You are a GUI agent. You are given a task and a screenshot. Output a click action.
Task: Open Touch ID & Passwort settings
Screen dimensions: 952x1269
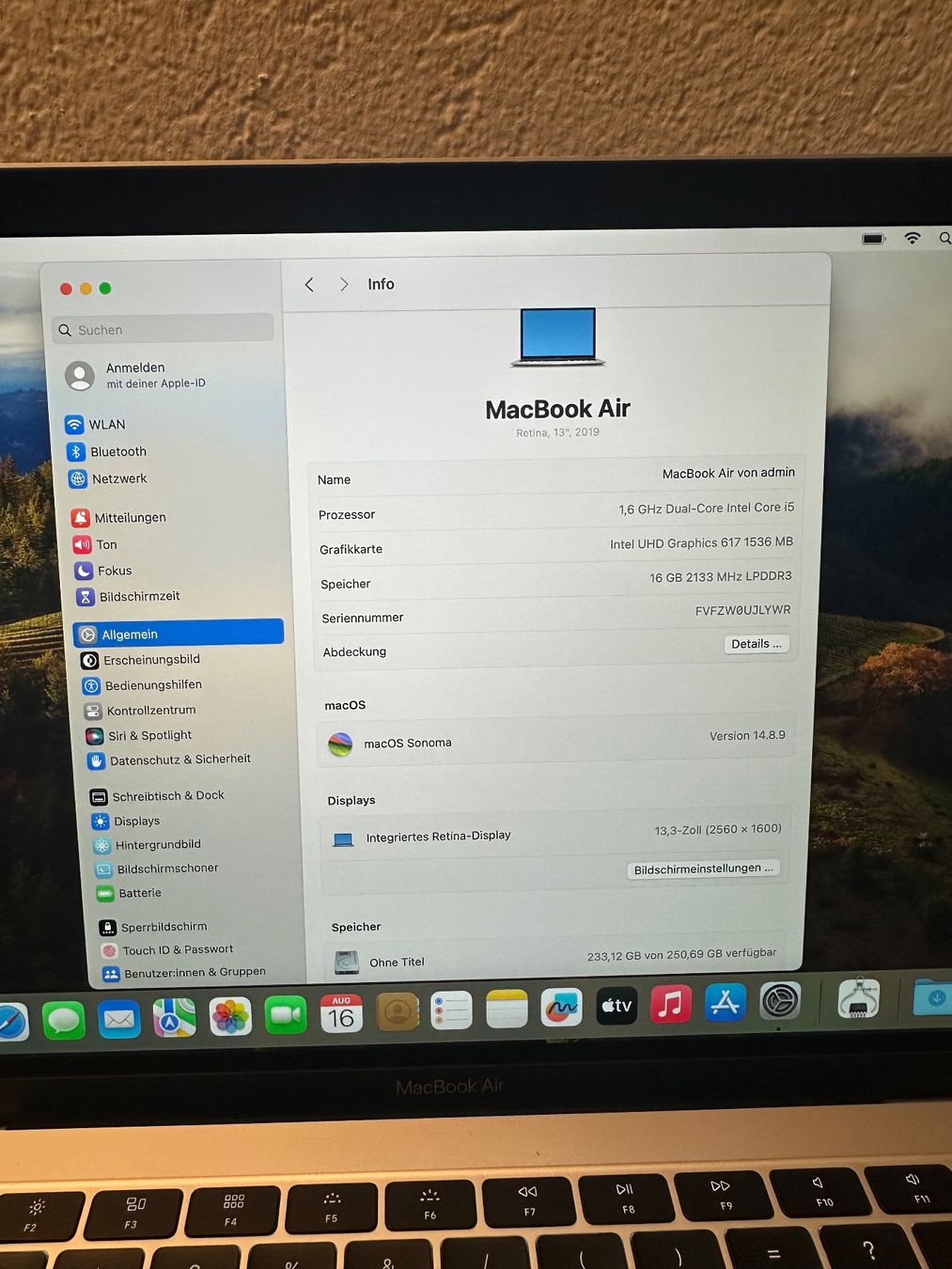coord(167,950)
